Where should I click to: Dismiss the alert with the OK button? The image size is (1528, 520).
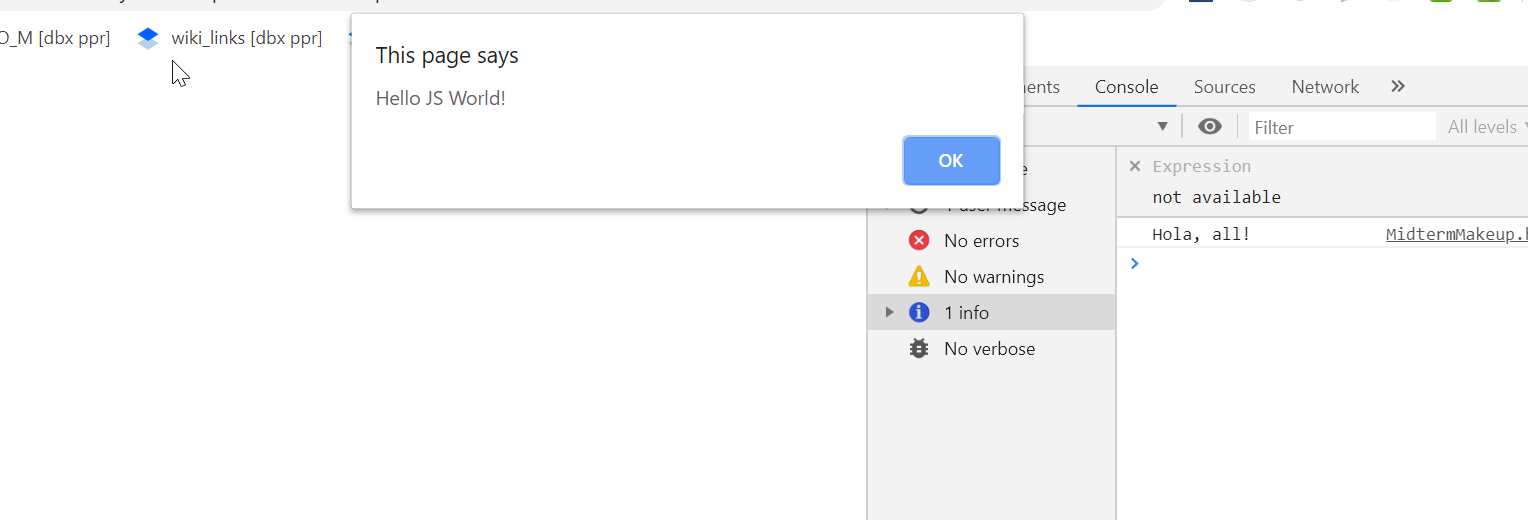point(951,161)
